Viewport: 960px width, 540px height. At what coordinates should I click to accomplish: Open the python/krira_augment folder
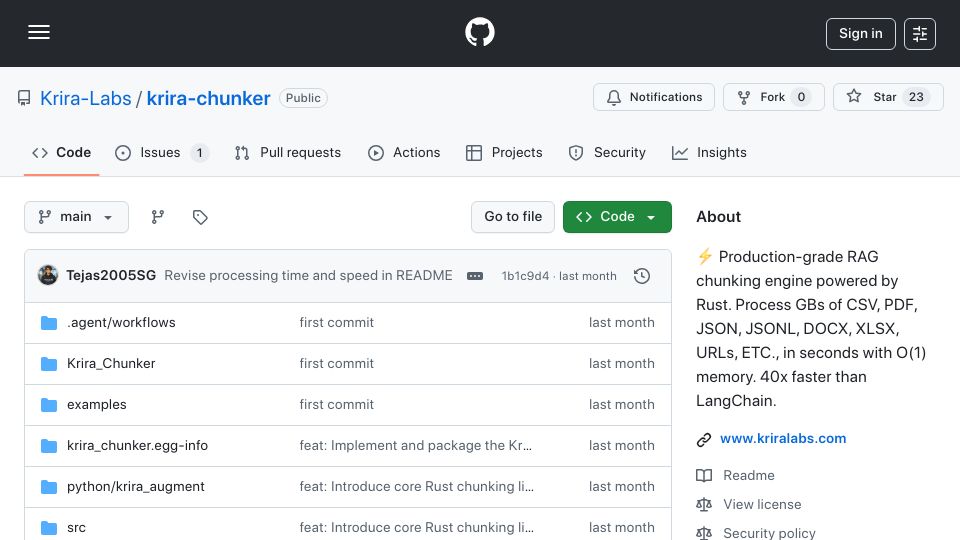[x=135, y=487]
